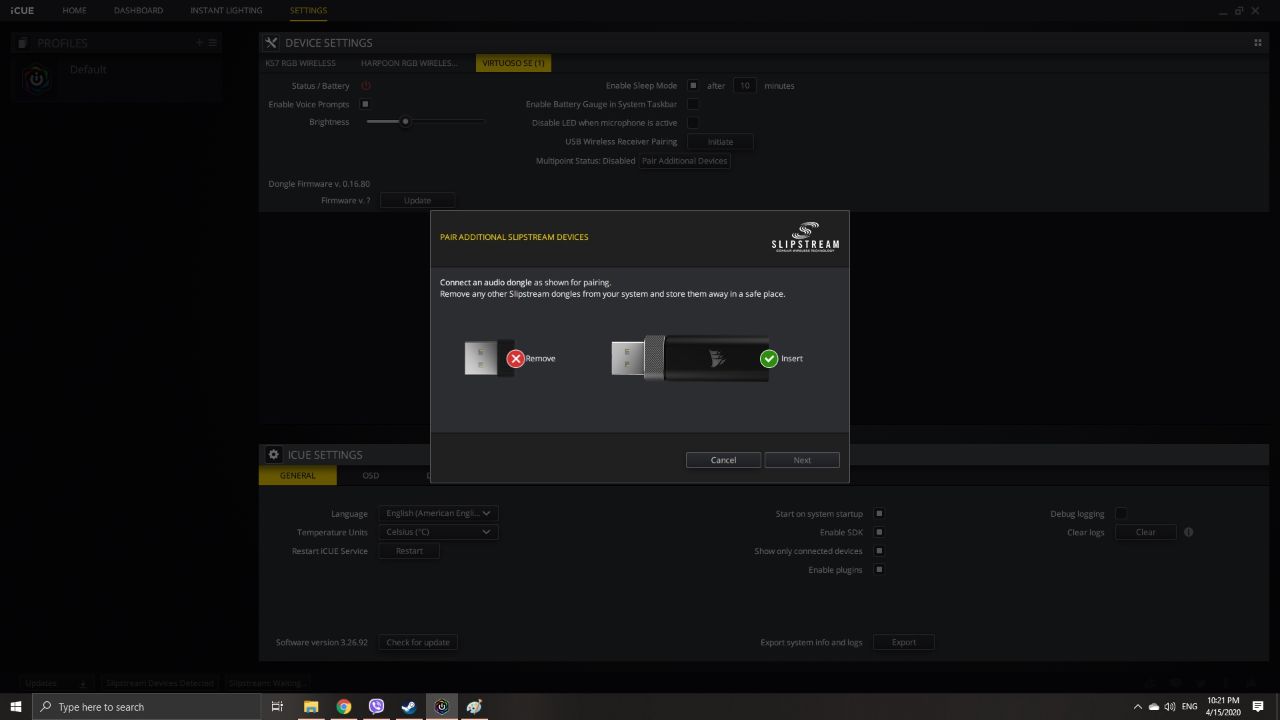
Task: Click the small audio dongle image
Action: 489,358
